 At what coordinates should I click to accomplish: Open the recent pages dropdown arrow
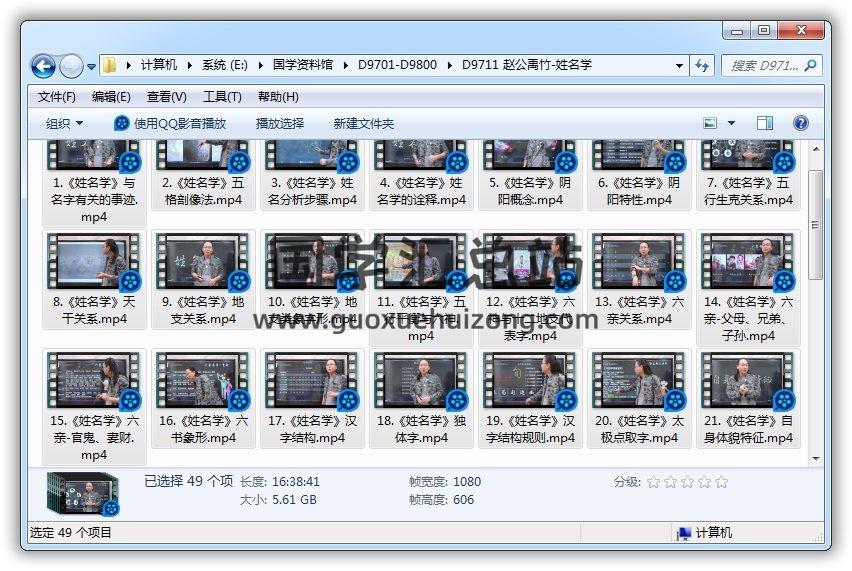coord(92,67)
